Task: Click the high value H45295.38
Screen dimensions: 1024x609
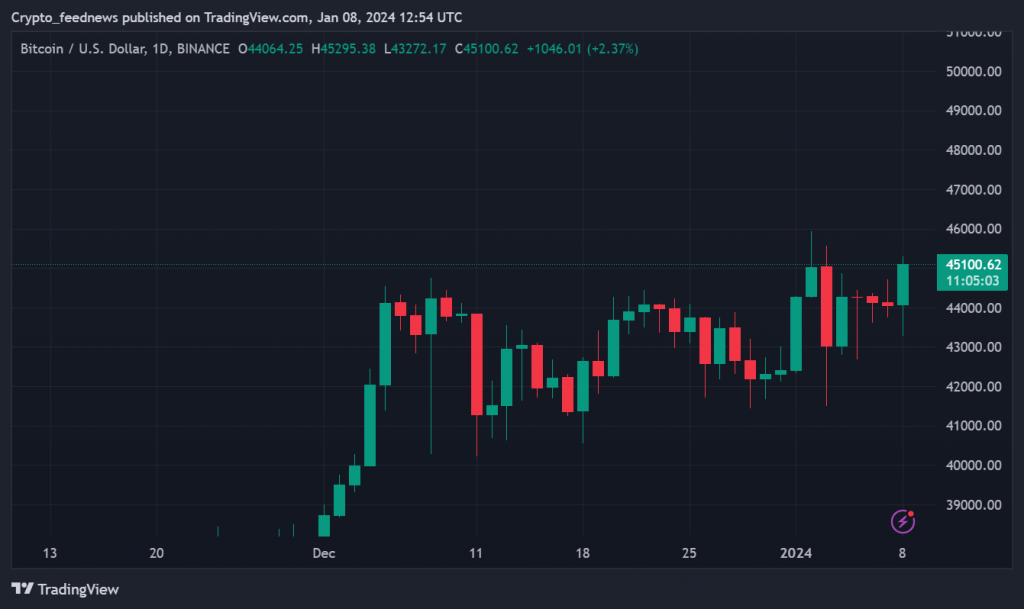Action: (x=343, y=49)
